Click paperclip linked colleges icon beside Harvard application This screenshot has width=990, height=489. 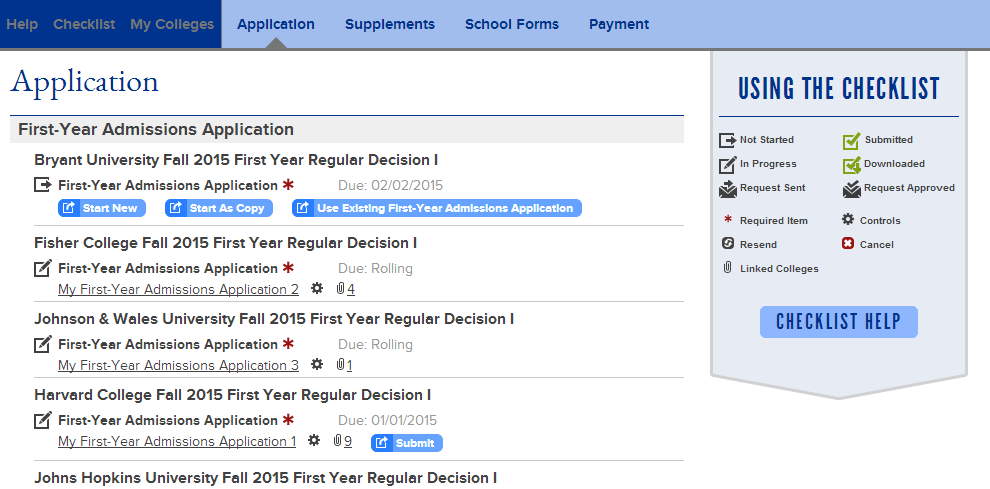pyautogui.click(x=338, y=441)
